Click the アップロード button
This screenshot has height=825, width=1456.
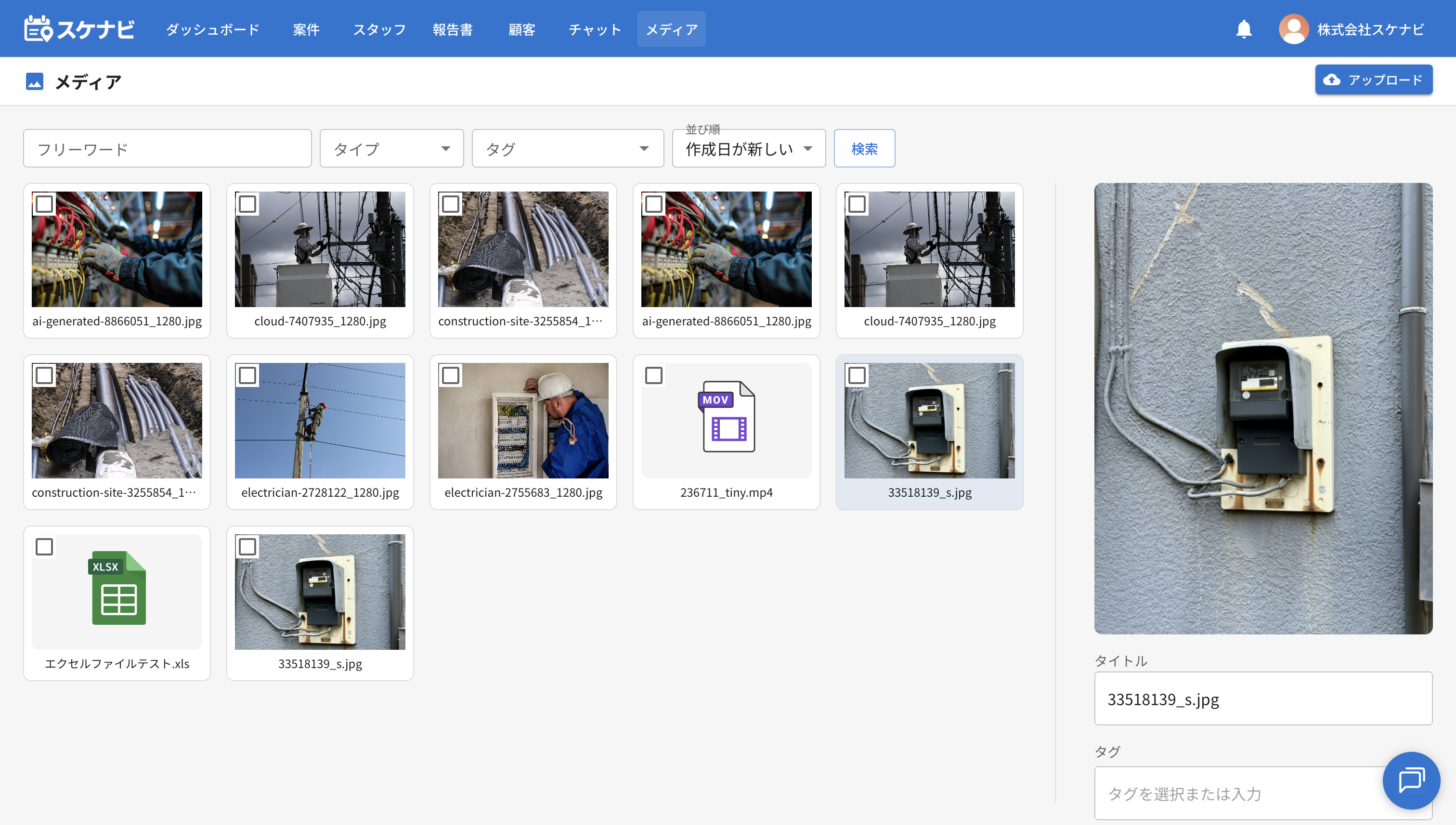click(1373, 80)
